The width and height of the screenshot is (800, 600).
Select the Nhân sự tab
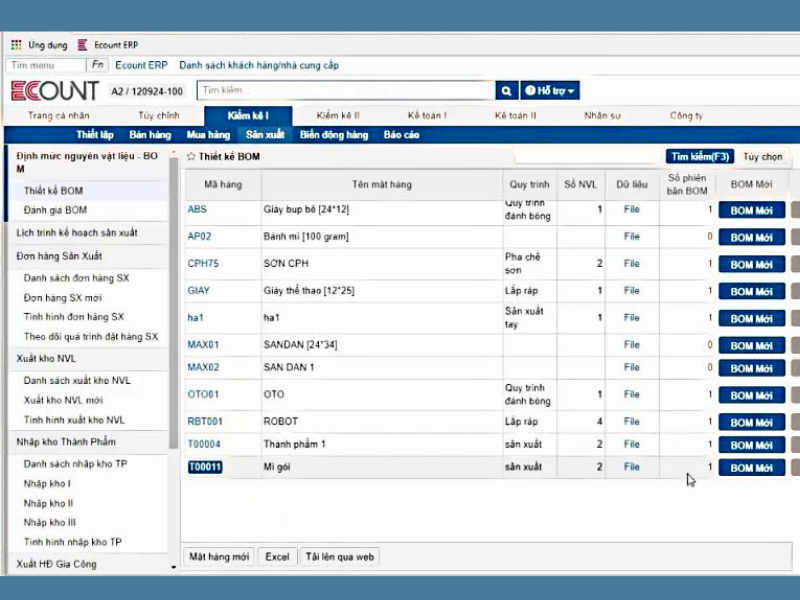603,116
